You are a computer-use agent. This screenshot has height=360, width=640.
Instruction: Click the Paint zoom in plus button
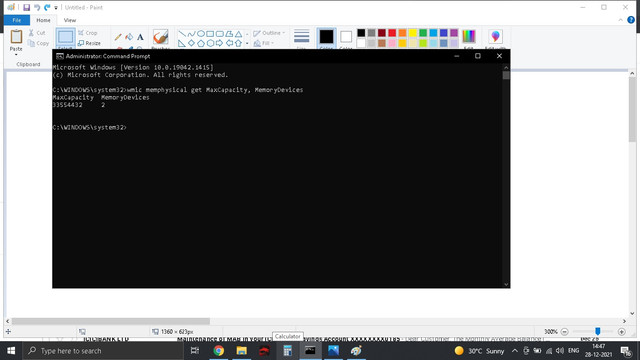click(x=622, y=332)
